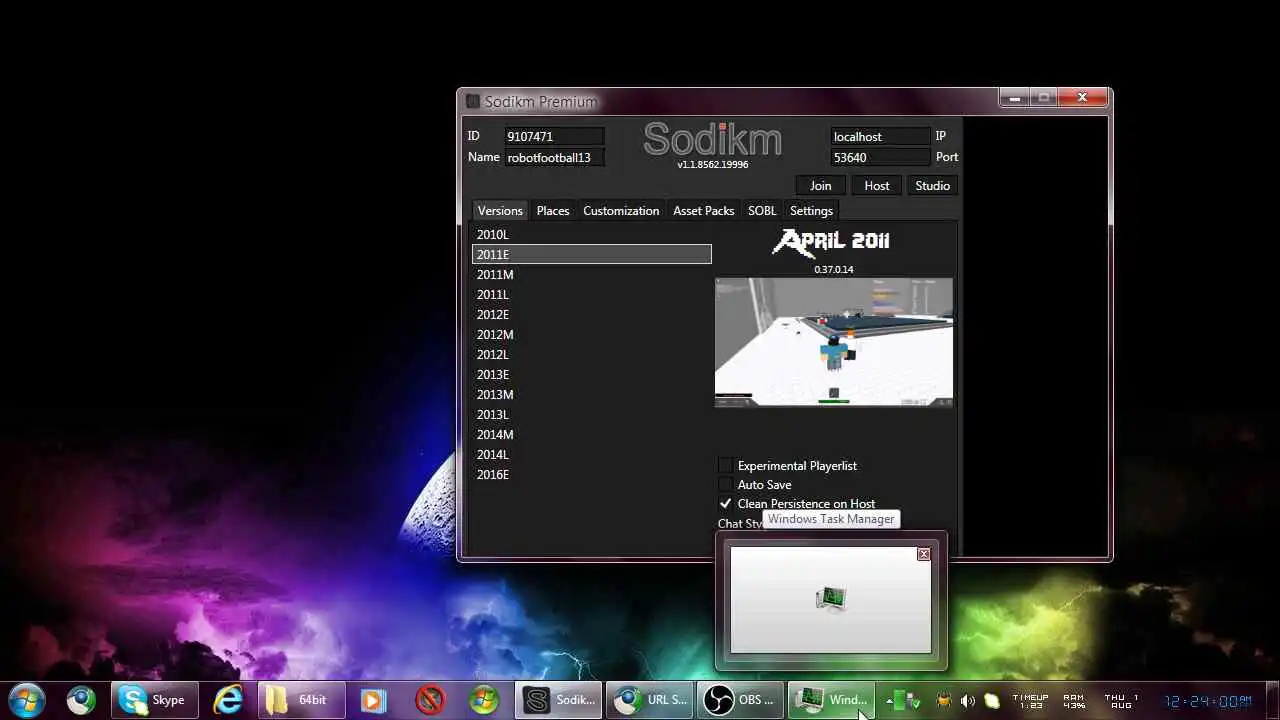Select version 2011M in list
Image resolution: width=1280 pixels, height=720 pixels.
pyautogui.click(x=592, y=274)
